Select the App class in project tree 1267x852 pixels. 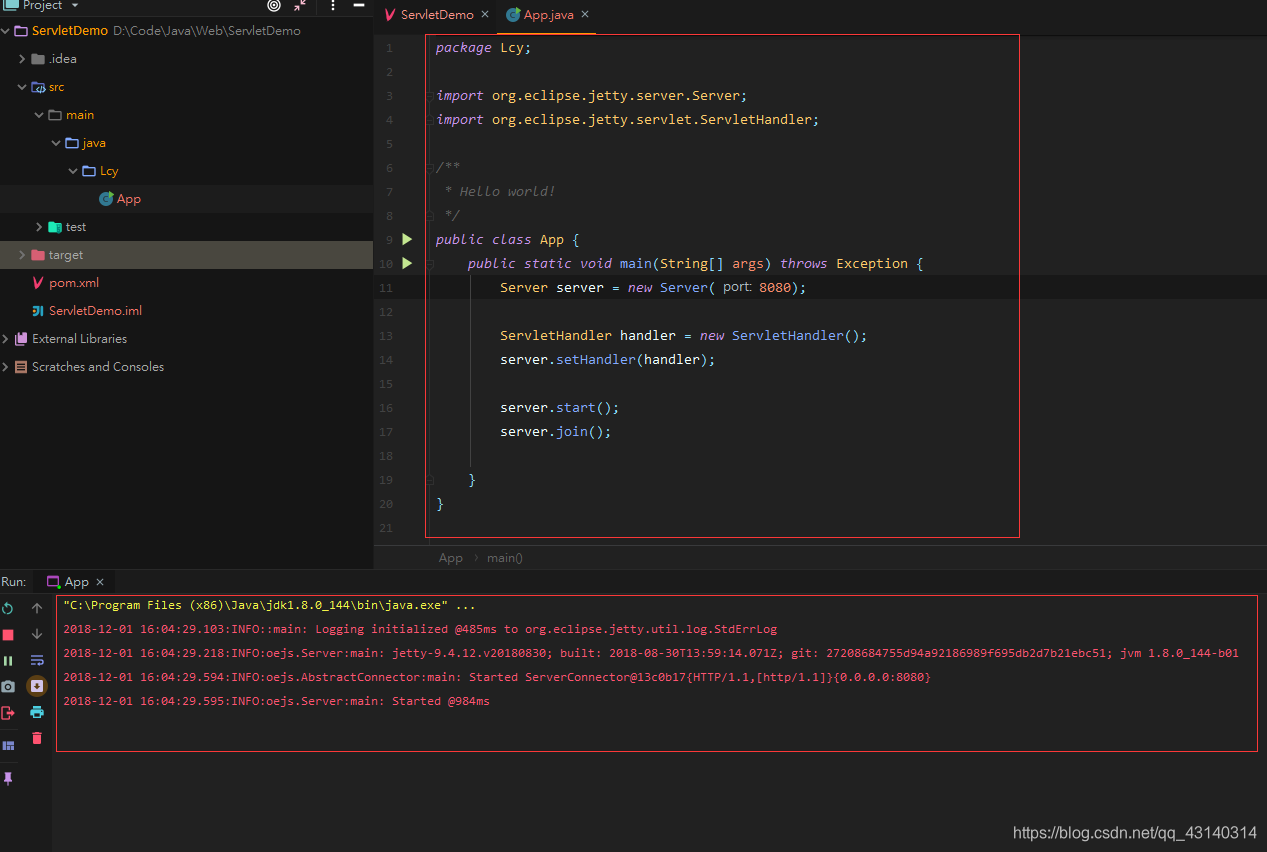click(186, 199)
